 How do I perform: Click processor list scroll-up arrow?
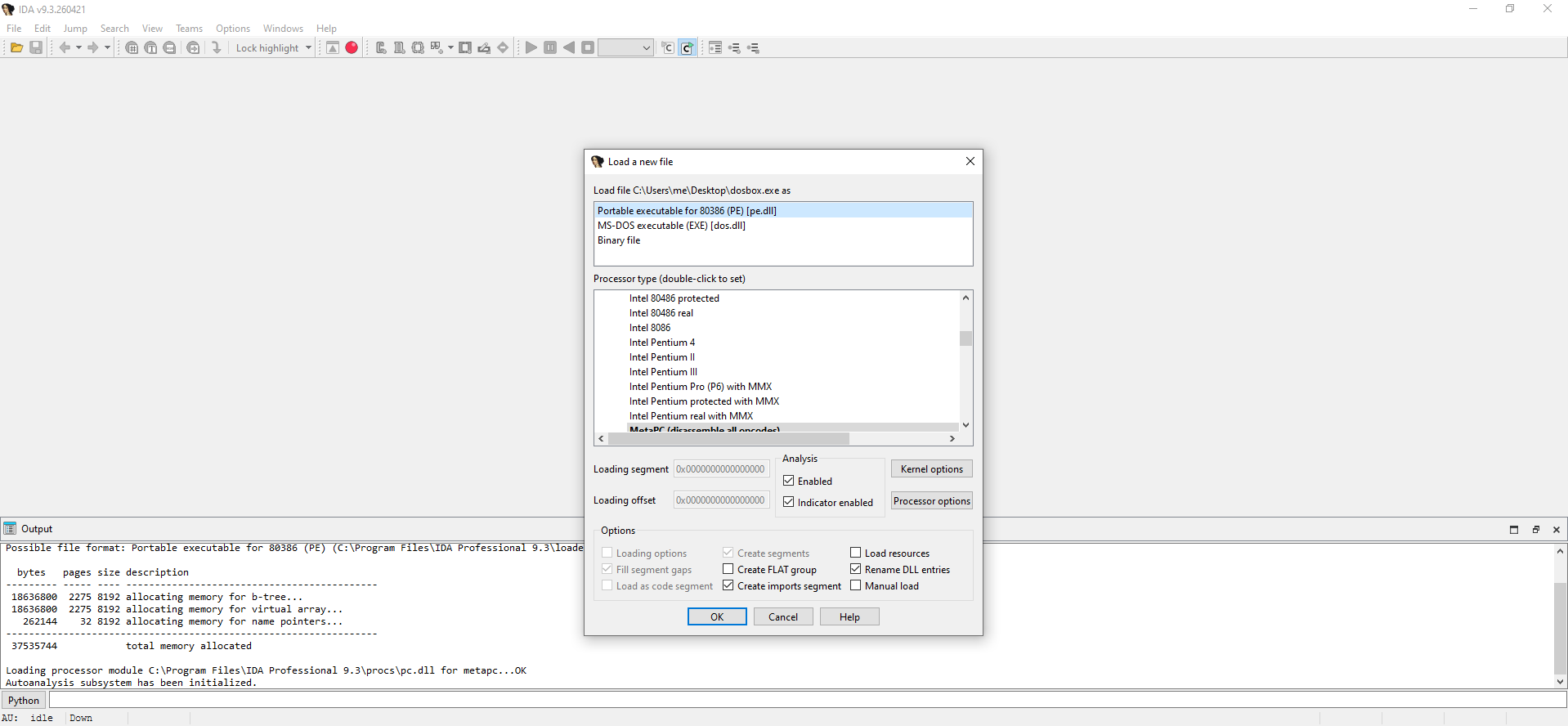coord(965,298)
